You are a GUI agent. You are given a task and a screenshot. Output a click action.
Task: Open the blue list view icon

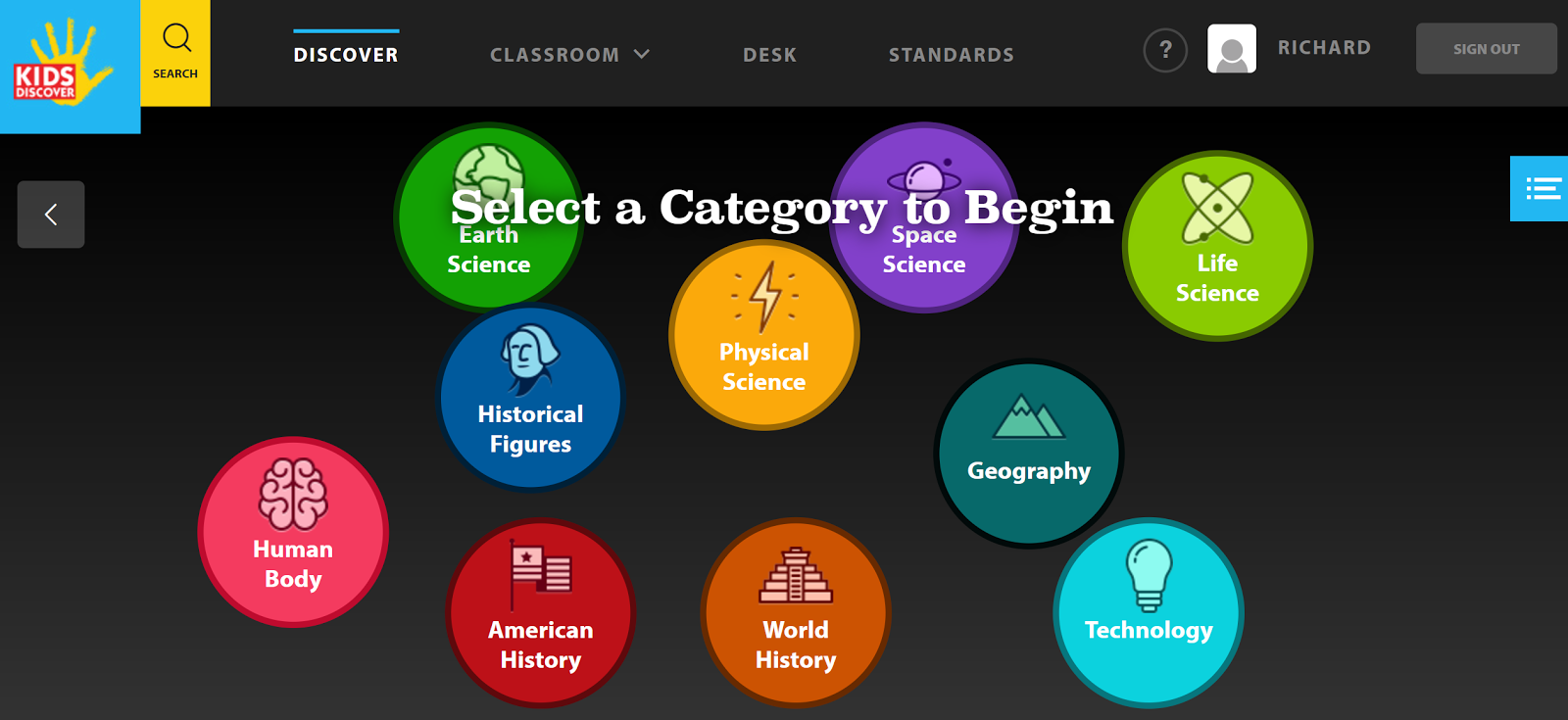pos(1540,188)
